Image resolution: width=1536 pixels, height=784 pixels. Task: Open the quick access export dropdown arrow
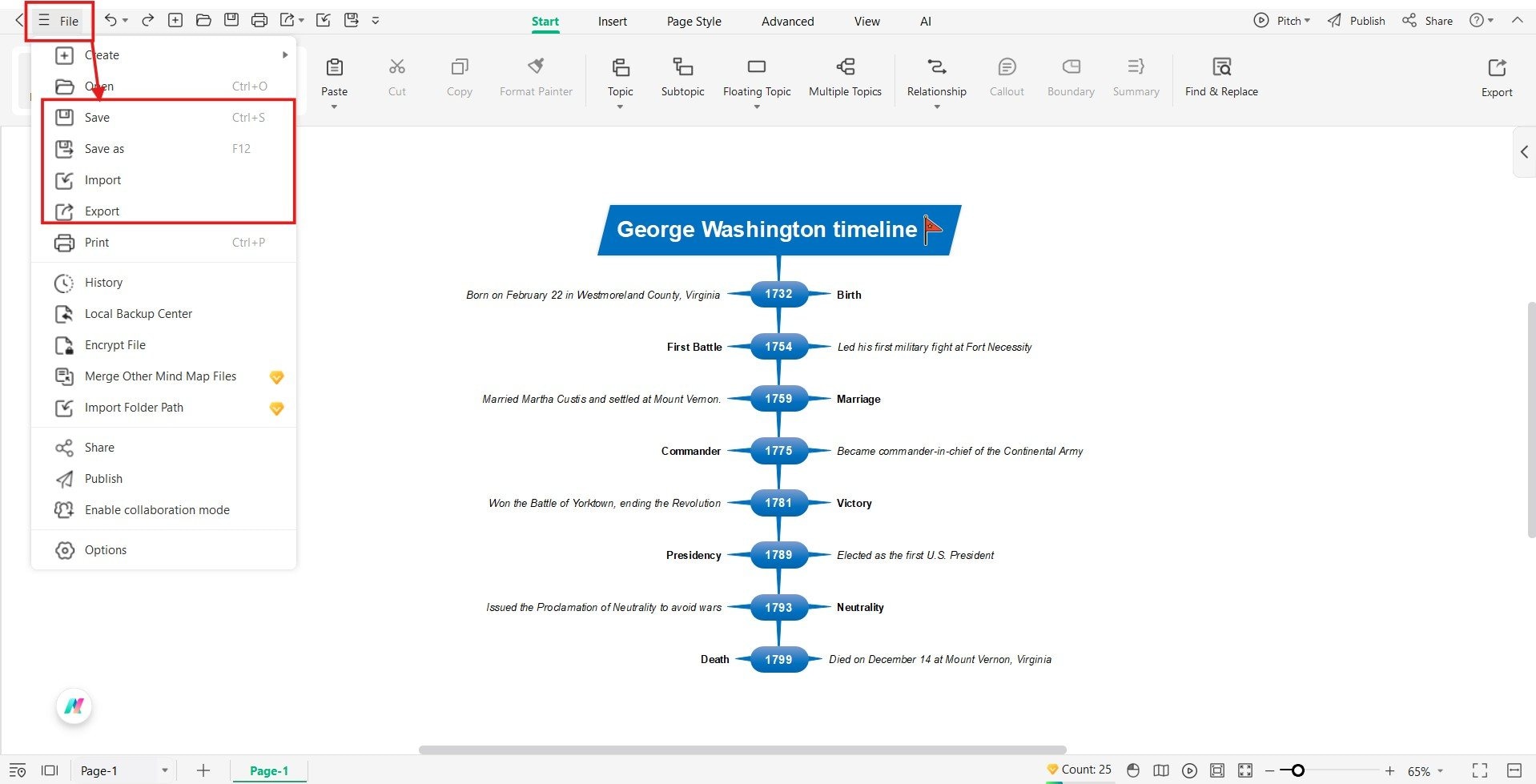(x=301, y=21)
